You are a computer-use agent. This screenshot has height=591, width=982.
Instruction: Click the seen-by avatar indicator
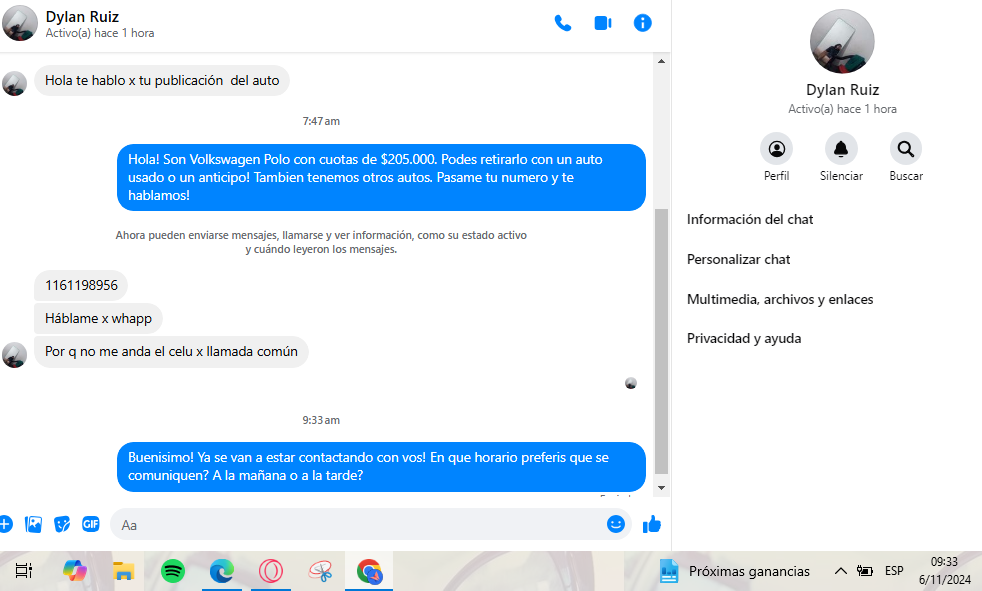tap(631, 383)
